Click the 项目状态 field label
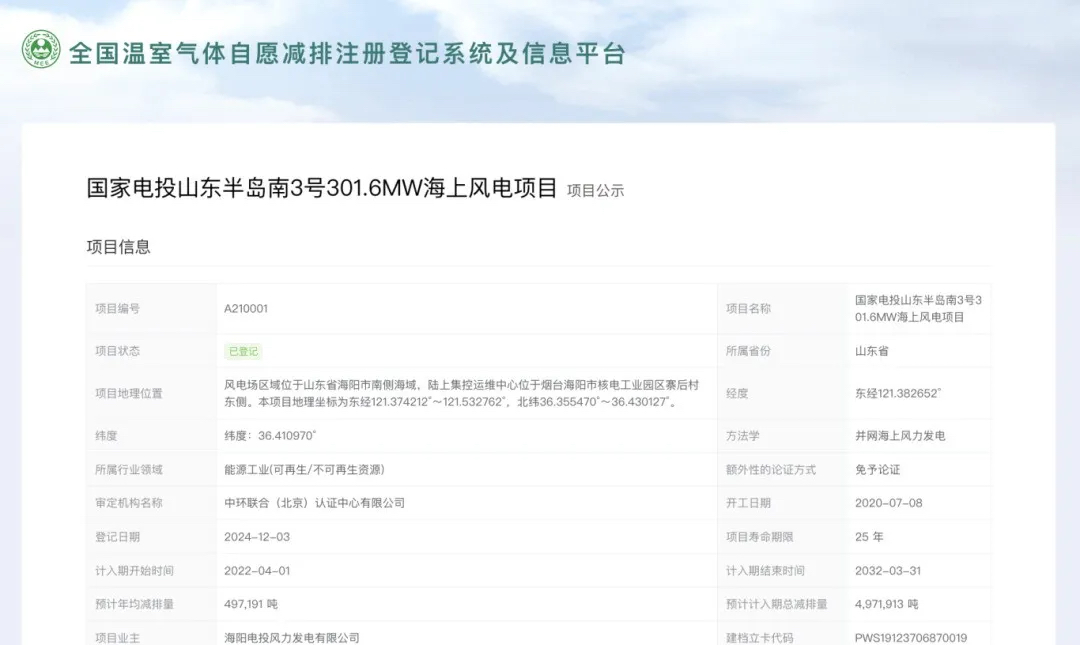This screenshot has width=1080, height=645. 117,351
